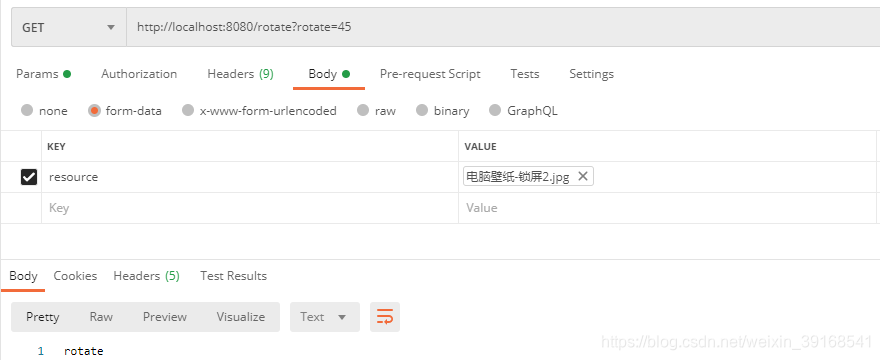The height and width of the screenshot is (360, 880).
Task: Choose x-www-form-urlencoded body type
Action: 259,111
